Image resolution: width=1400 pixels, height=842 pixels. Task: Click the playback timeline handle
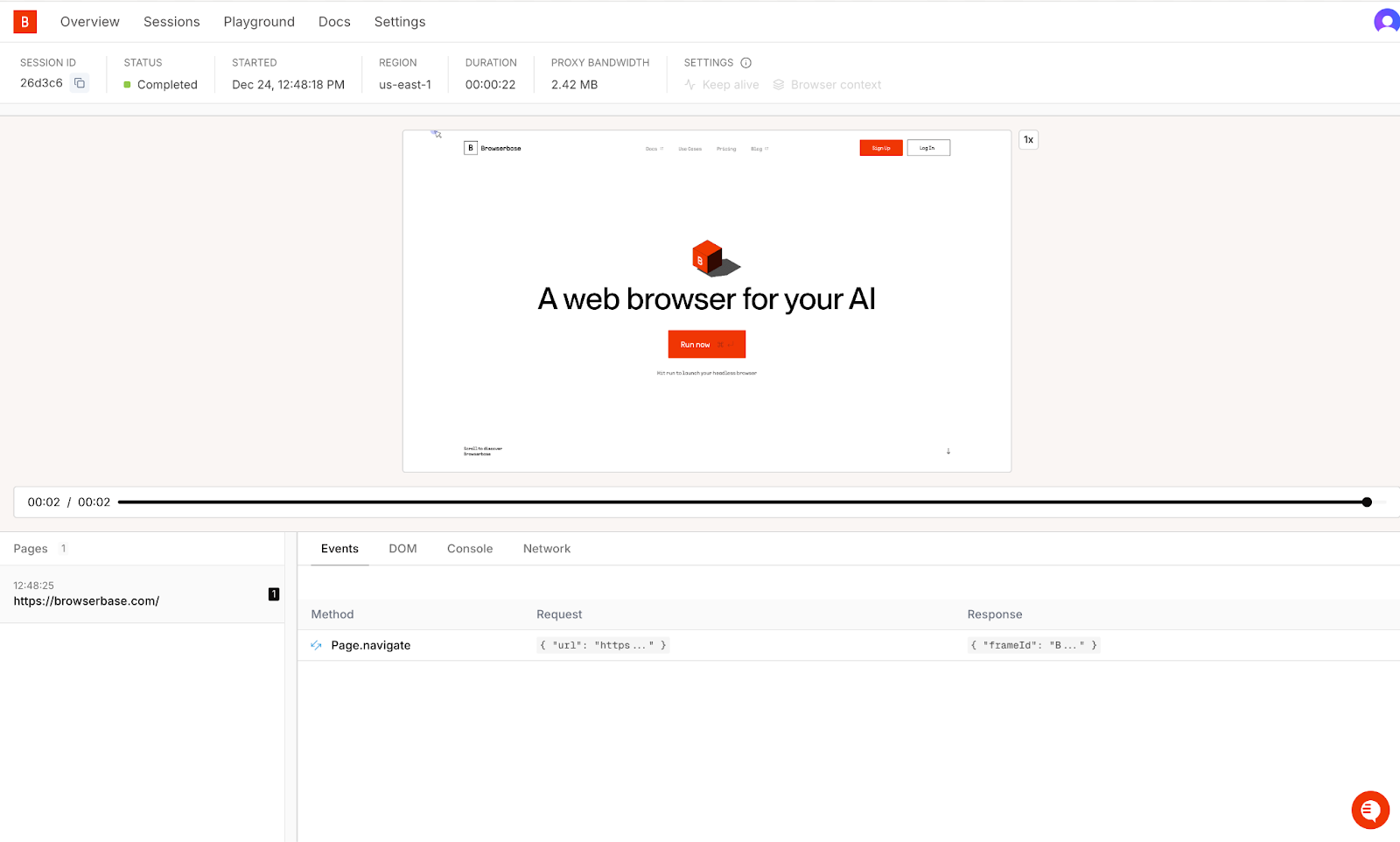click(x=1367, y=502)
